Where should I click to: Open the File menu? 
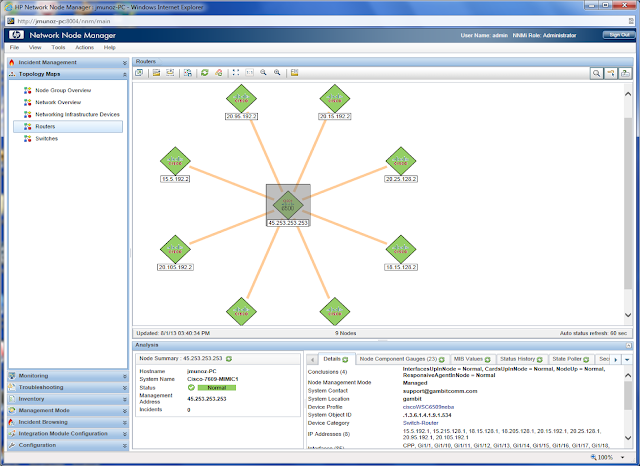pyautogui.click(x=14, y=47)
